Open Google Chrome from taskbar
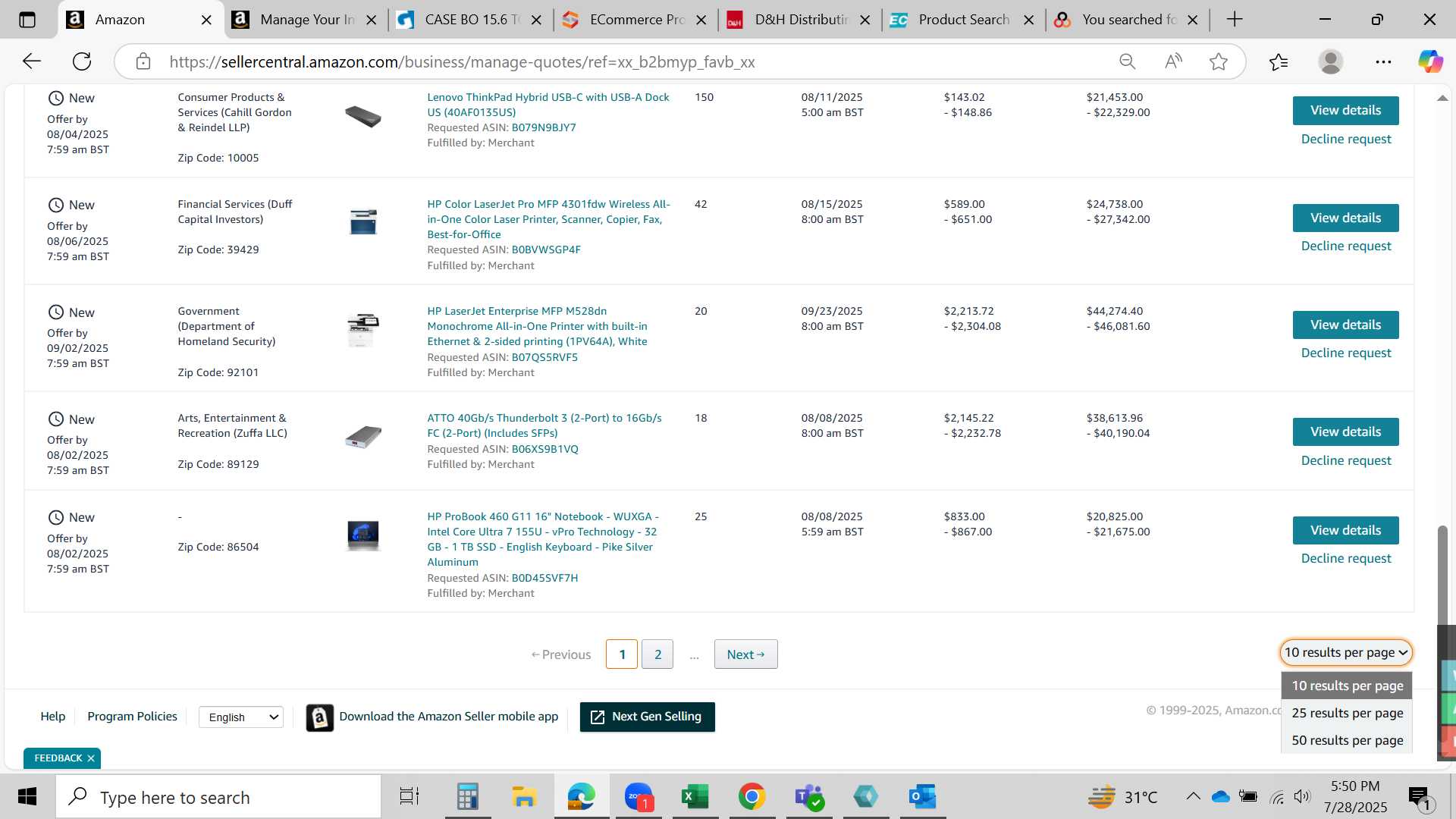The image size is (1456, 819). [752, 797]
